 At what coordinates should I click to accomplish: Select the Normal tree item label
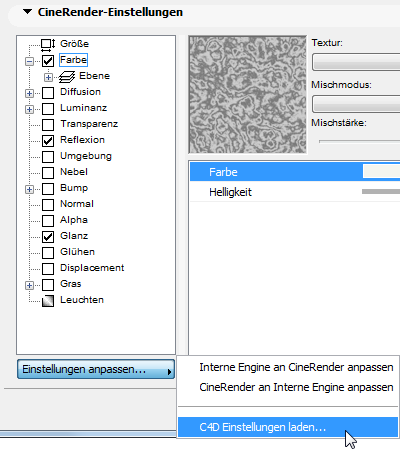pyautogui.click(x=77, y=204)
